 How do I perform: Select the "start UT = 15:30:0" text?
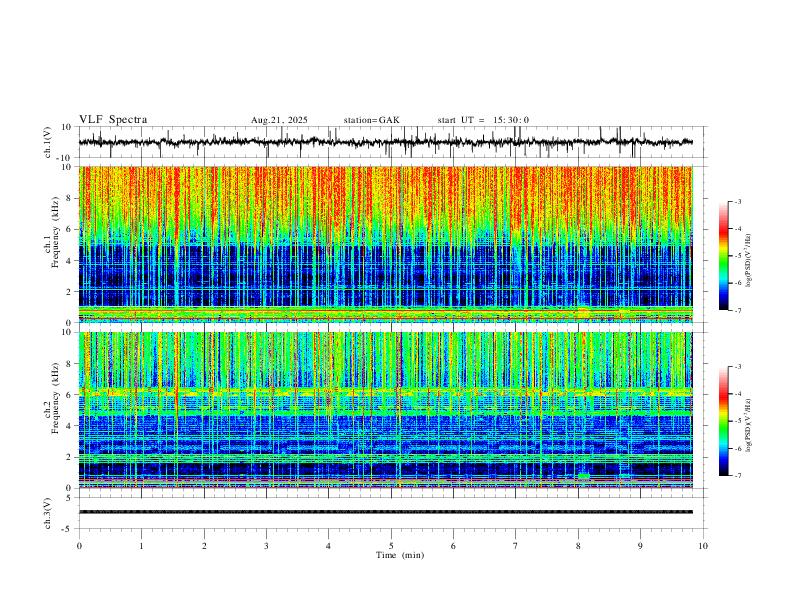point(483,120)
